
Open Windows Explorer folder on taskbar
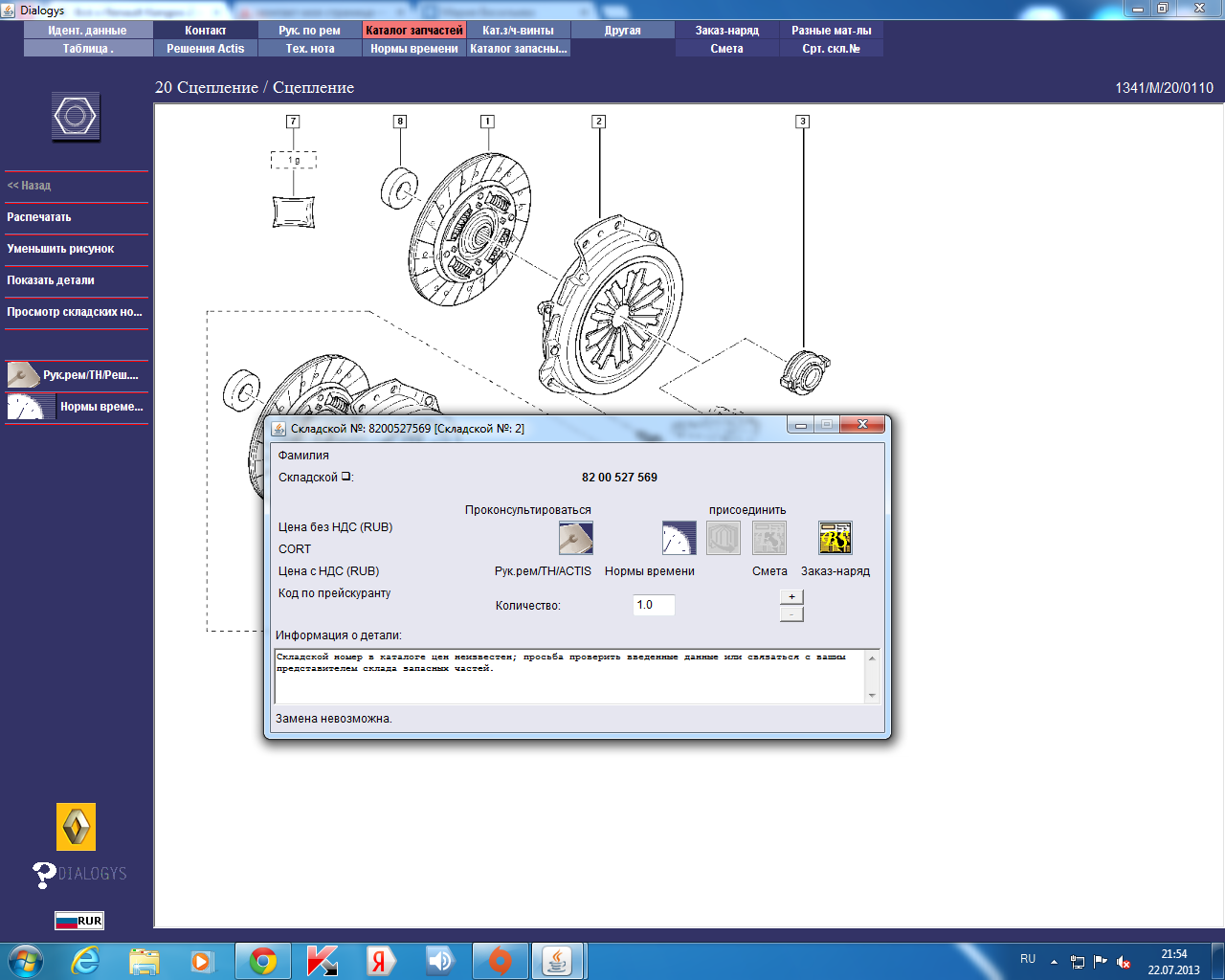point(145,961)
